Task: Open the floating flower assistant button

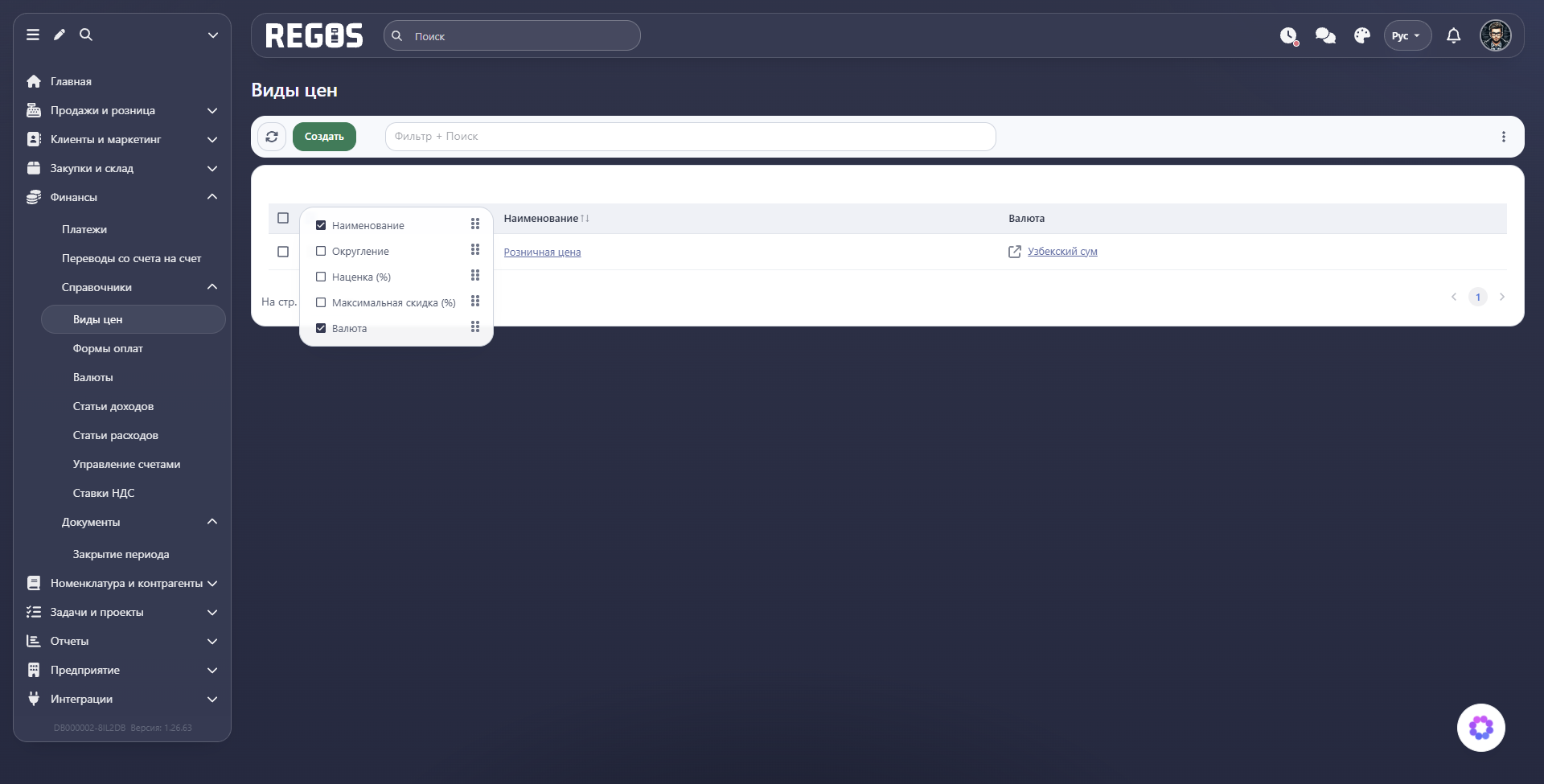Action: 1481,728
